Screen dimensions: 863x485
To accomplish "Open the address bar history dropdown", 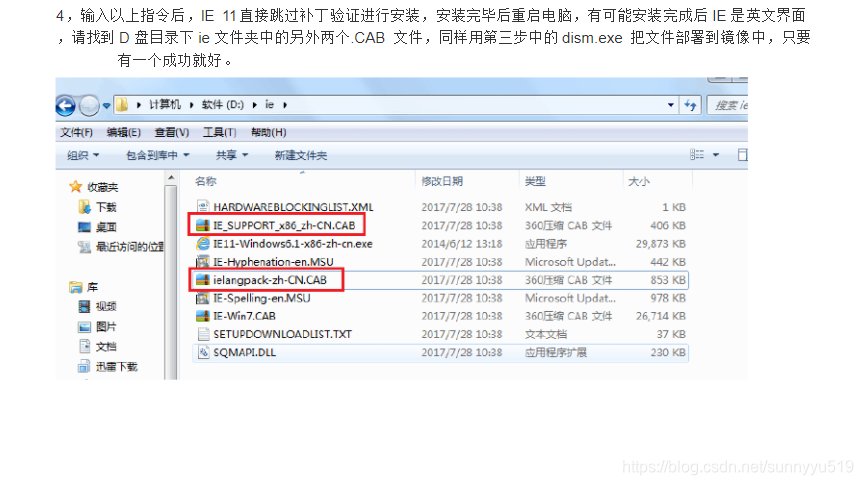I will coord(670,105).
